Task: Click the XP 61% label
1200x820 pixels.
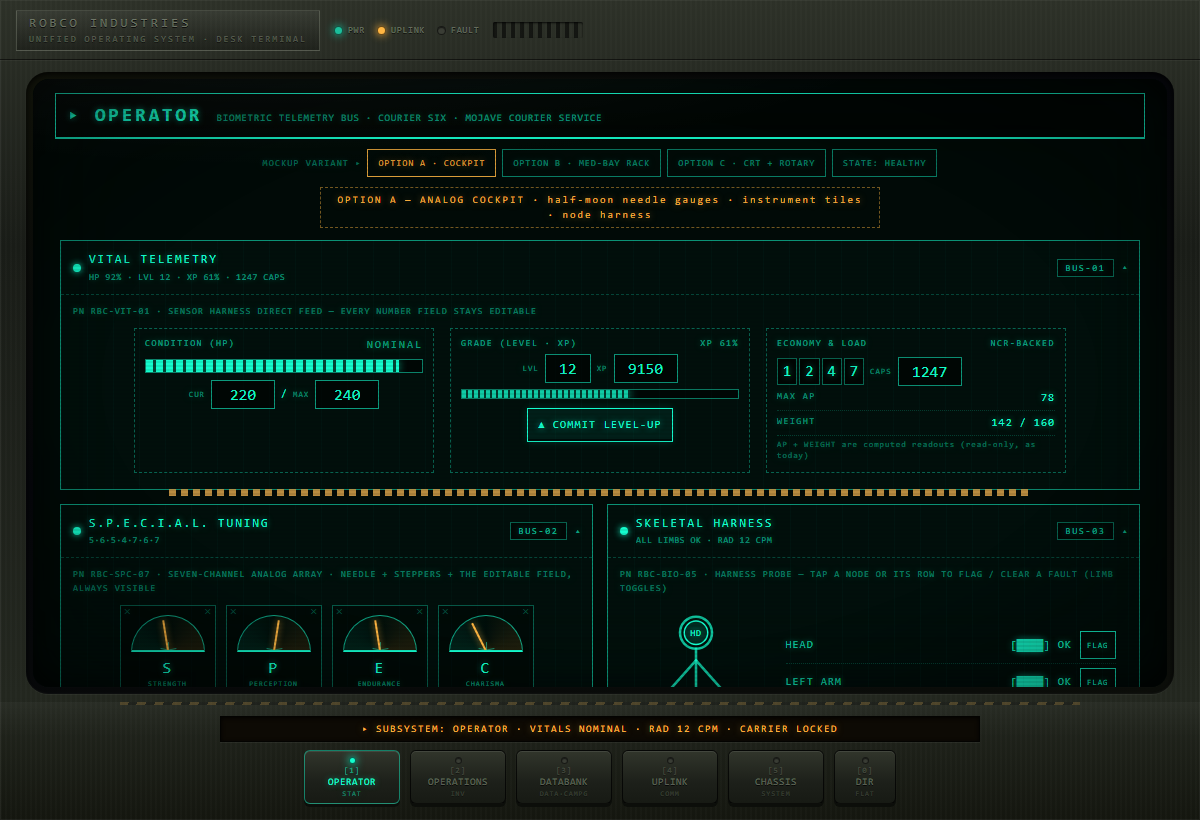Action: pos(719,343)
